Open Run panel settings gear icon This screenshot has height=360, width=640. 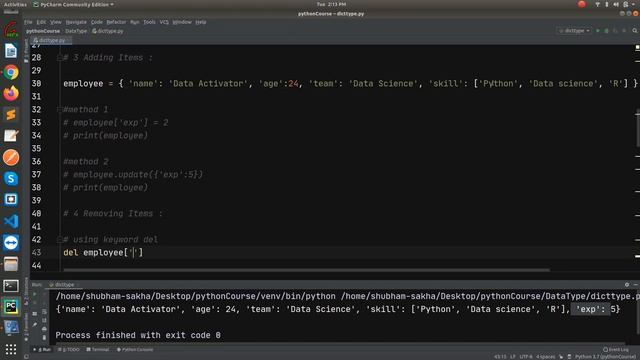coord(627,284)
